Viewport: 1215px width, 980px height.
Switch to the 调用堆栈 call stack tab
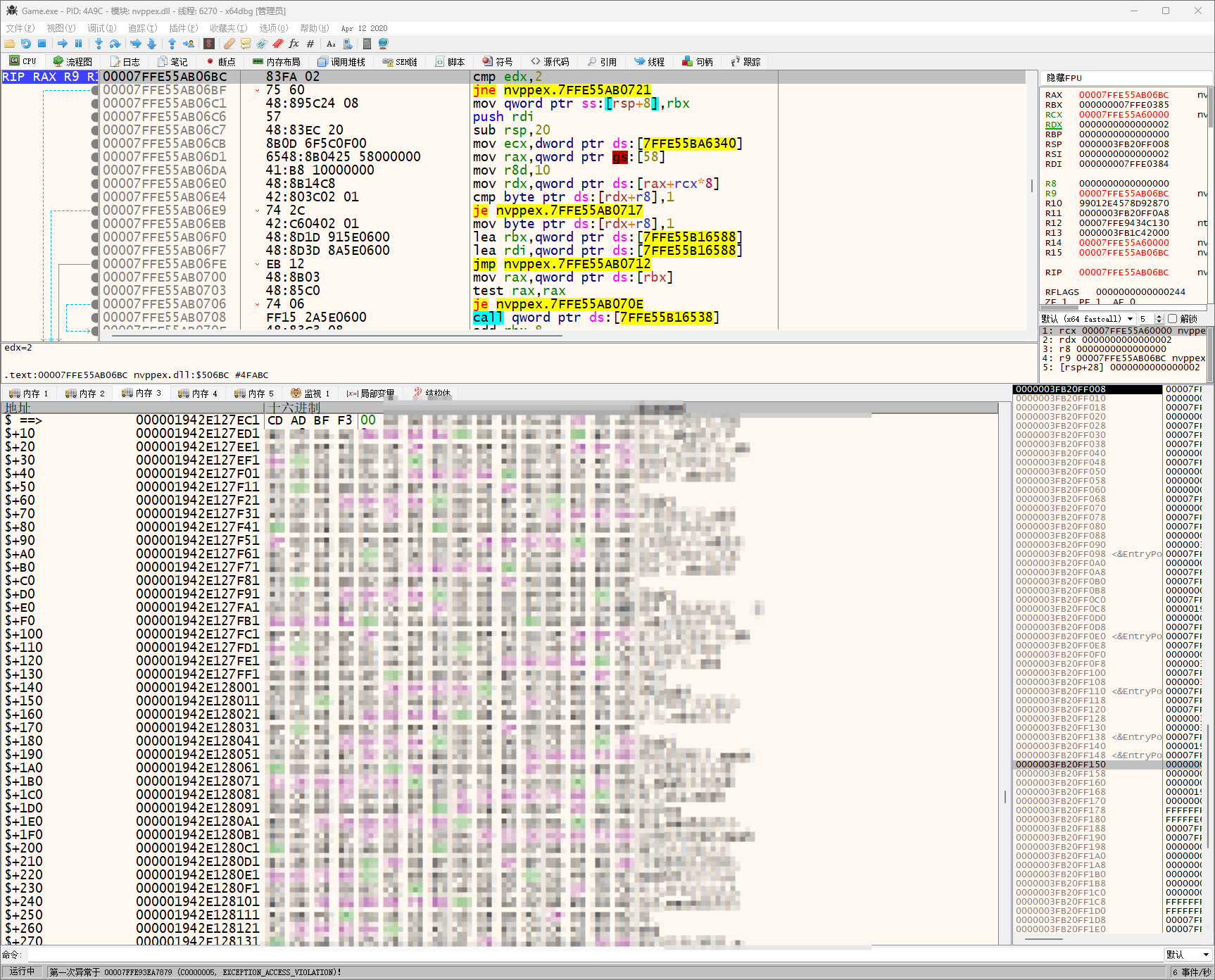click(341, 62)
